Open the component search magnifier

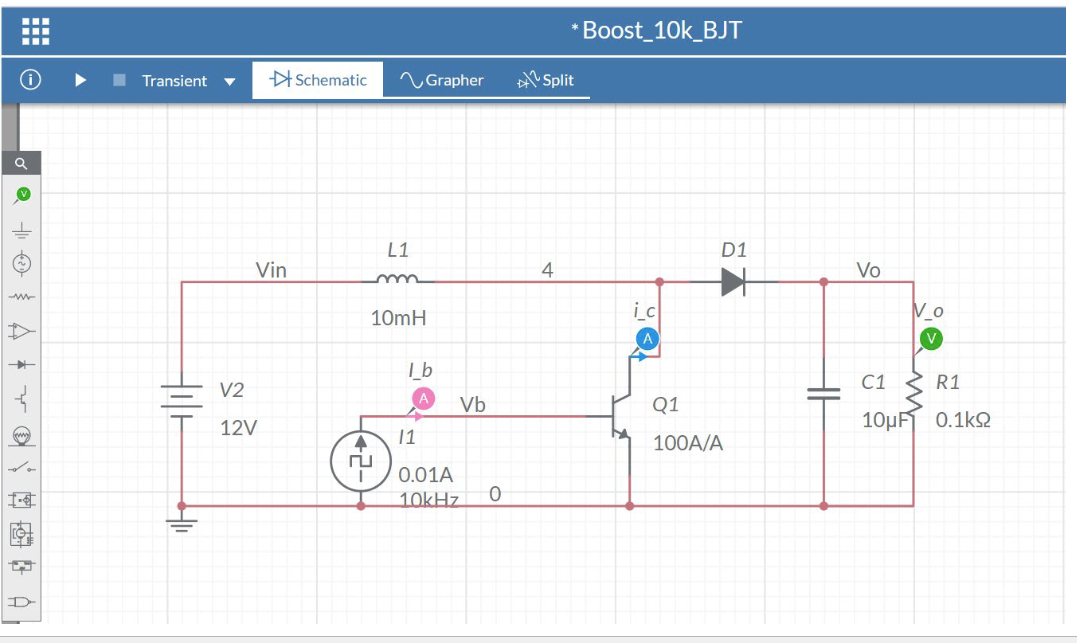(21, 163)
